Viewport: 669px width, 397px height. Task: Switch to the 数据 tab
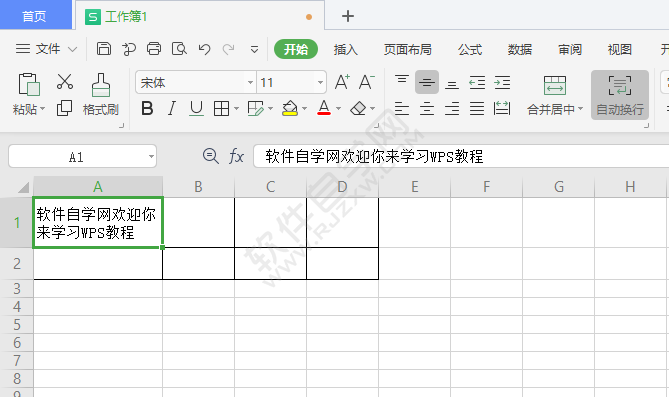[x=520, y=50]
